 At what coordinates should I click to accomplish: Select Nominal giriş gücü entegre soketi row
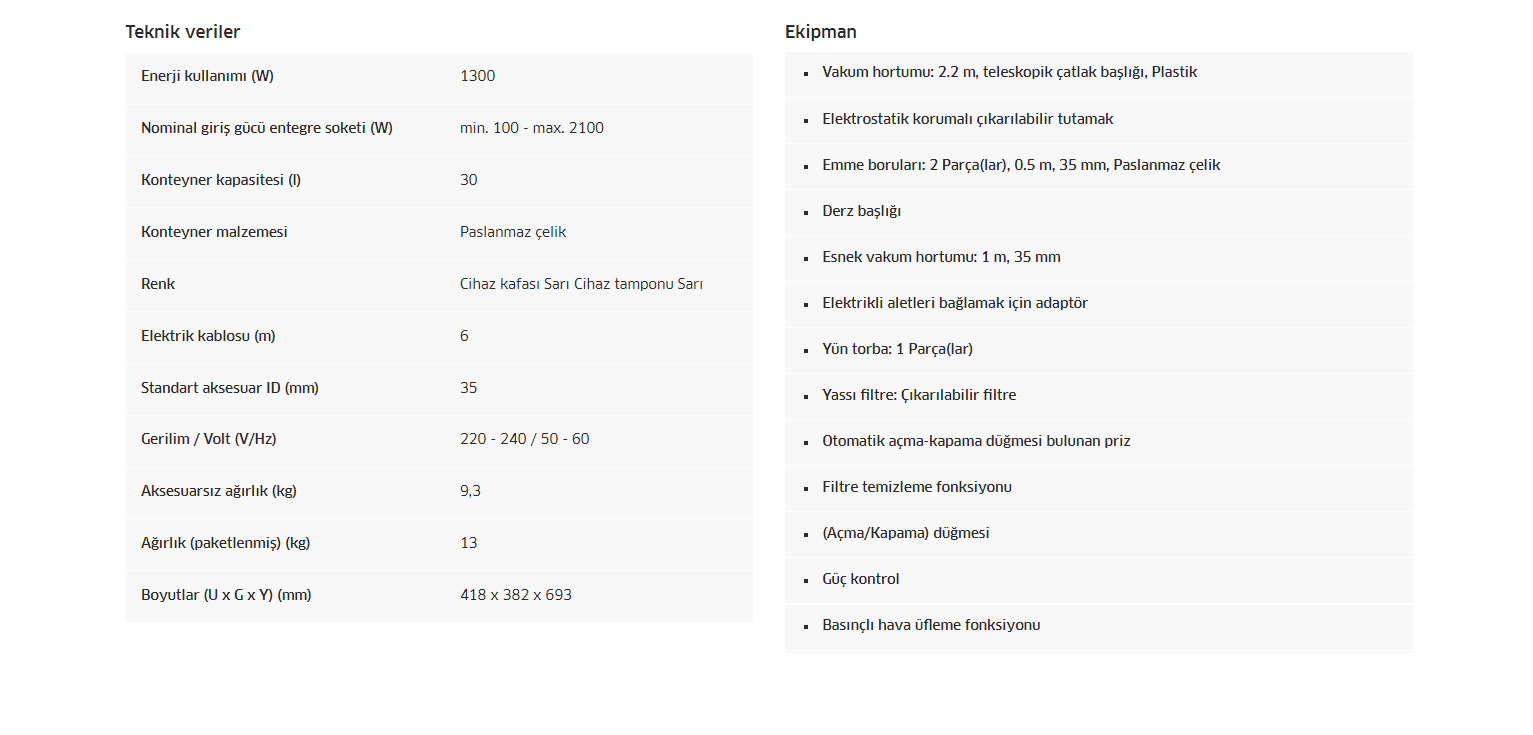coord(439,129)
